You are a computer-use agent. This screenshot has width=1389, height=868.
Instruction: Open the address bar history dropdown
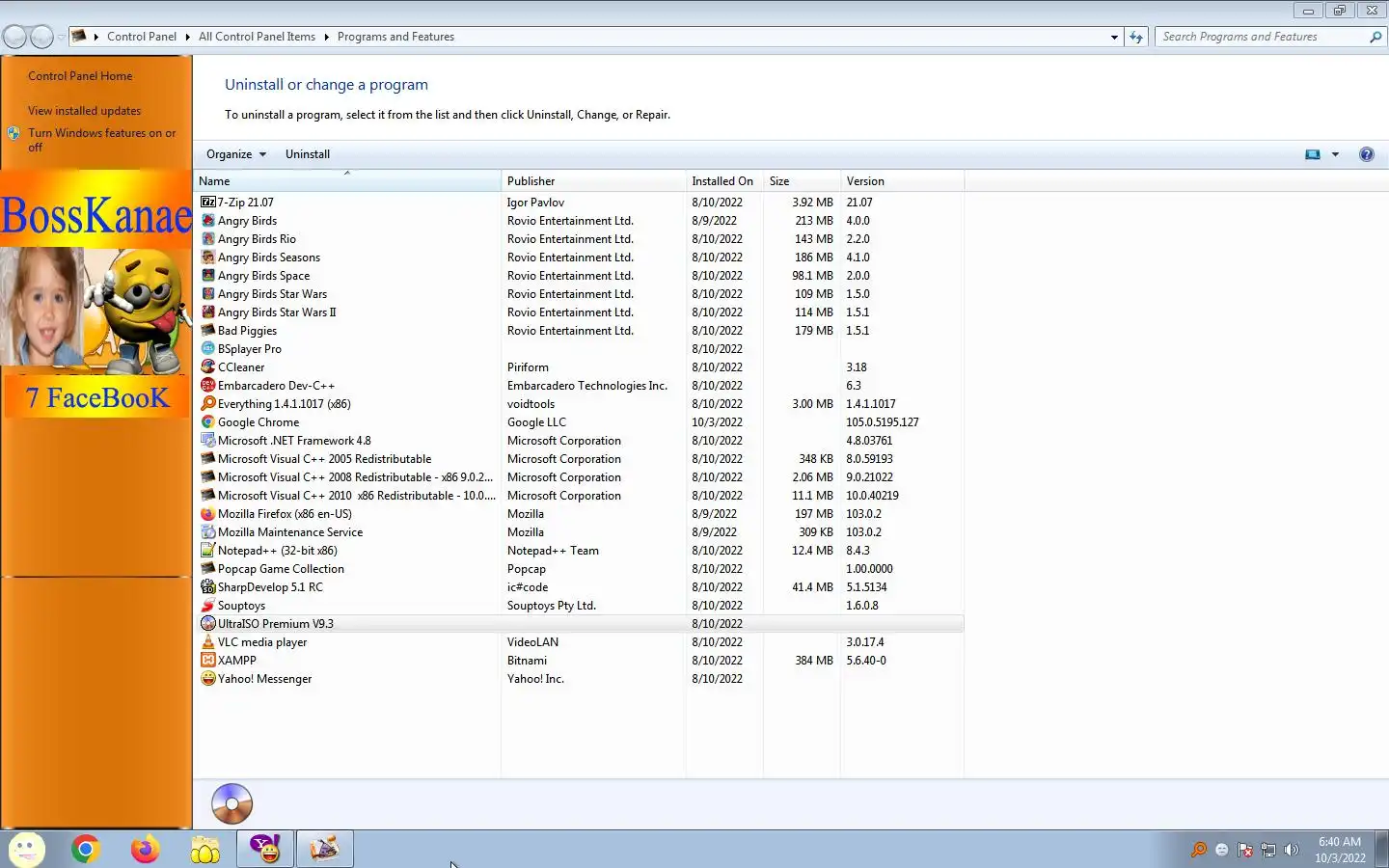(x=1114, y=37)
